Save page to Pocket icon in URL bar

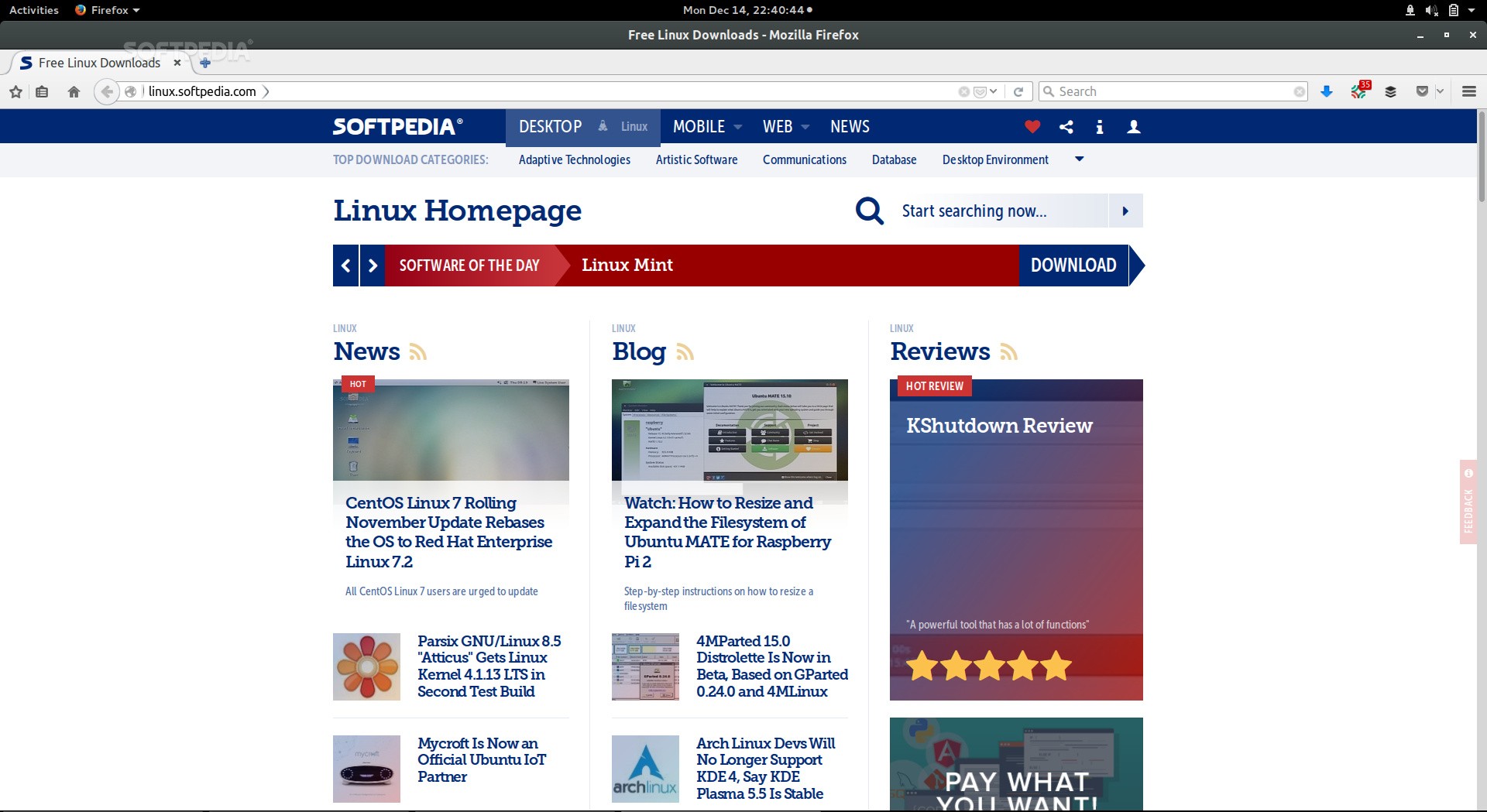point(979,91)
